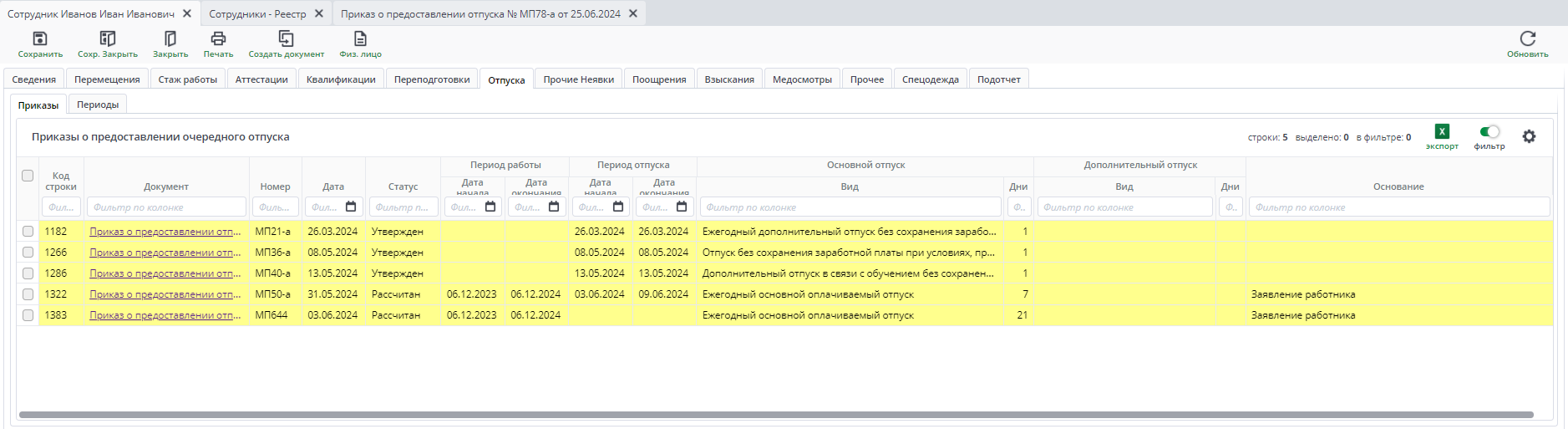This screenshot has height=429, width=1568.
Task: Open the calendar picker in Дата column filter
Action: pos(351,207)
